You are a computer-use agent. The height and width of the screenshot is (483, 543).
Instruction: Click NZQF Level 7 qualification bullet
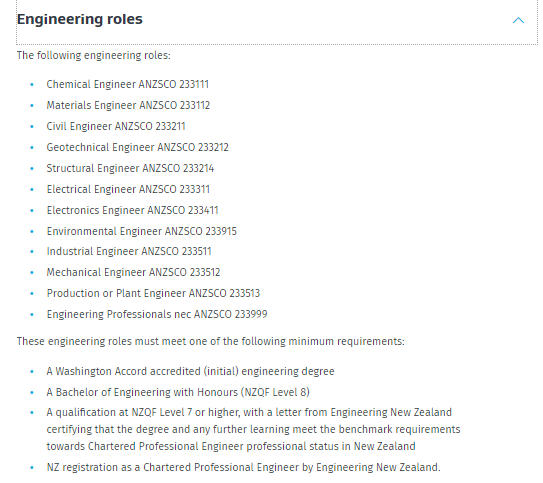point(253,429)
